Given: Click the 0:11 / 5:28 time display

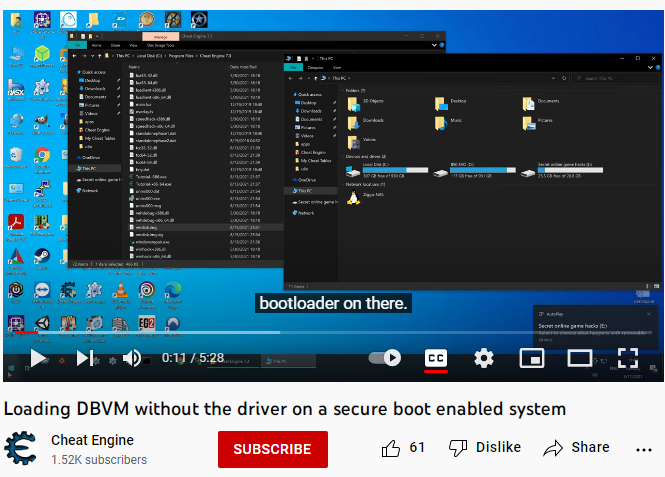Looking at the screenshot, I should point(193,357).
